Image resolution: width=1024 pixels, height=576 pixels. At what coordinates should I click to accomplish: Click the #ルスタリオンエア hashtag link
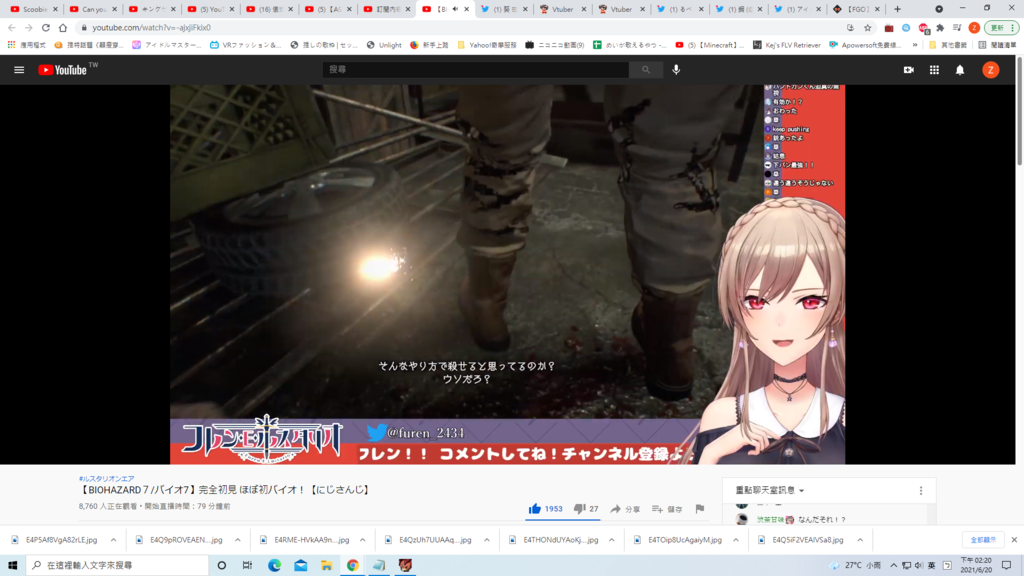pyautogui.click(x=106, y=479)
